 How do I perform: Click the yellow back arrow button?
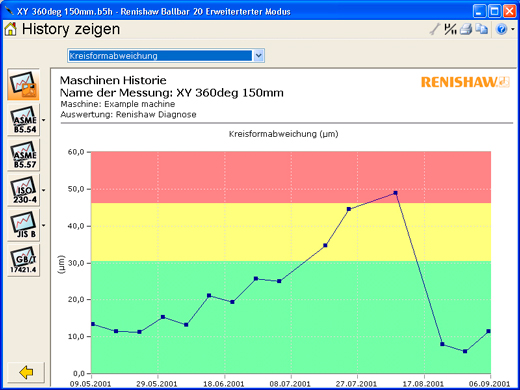click(26, 372)
